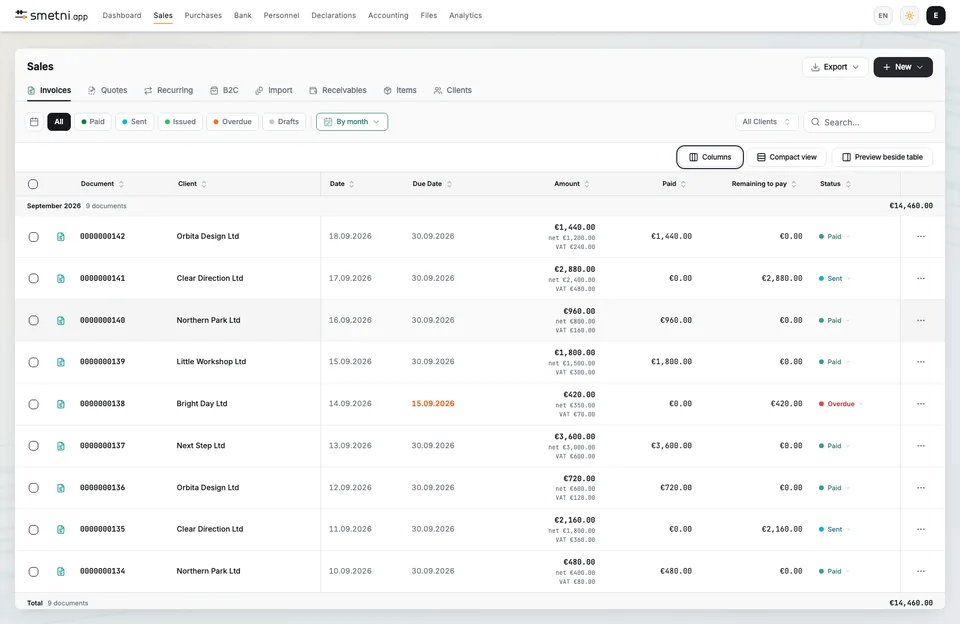Open document icon for invoice 0000000136

61,488
